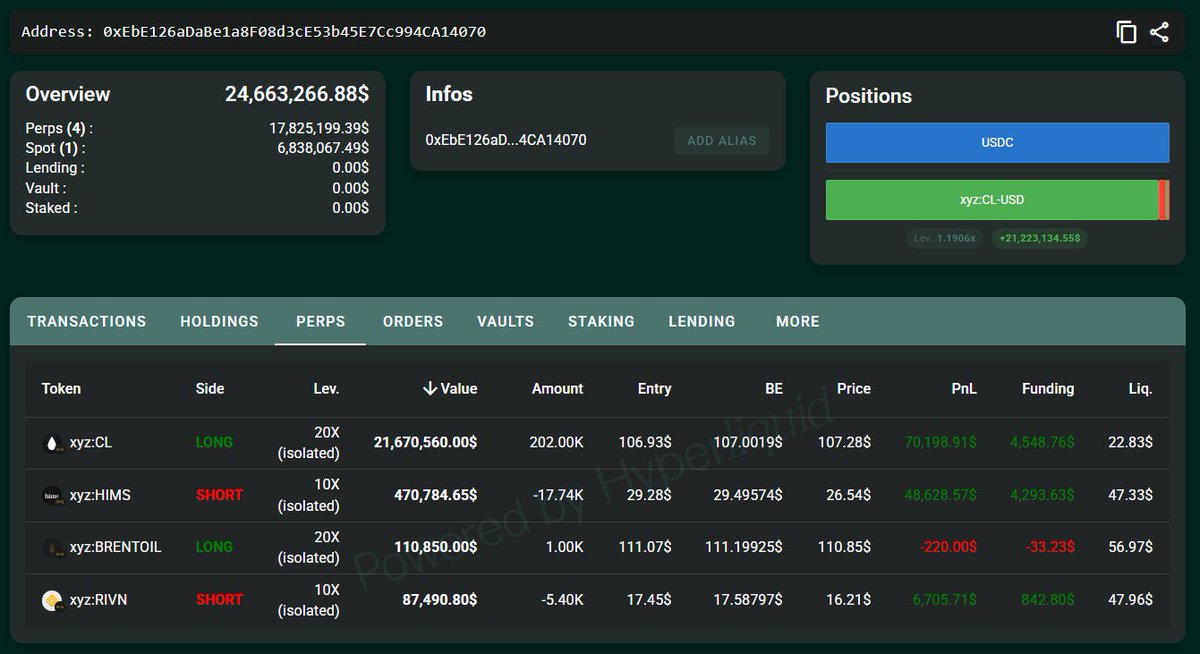Sort table by PnL column header

pos(964,389)
